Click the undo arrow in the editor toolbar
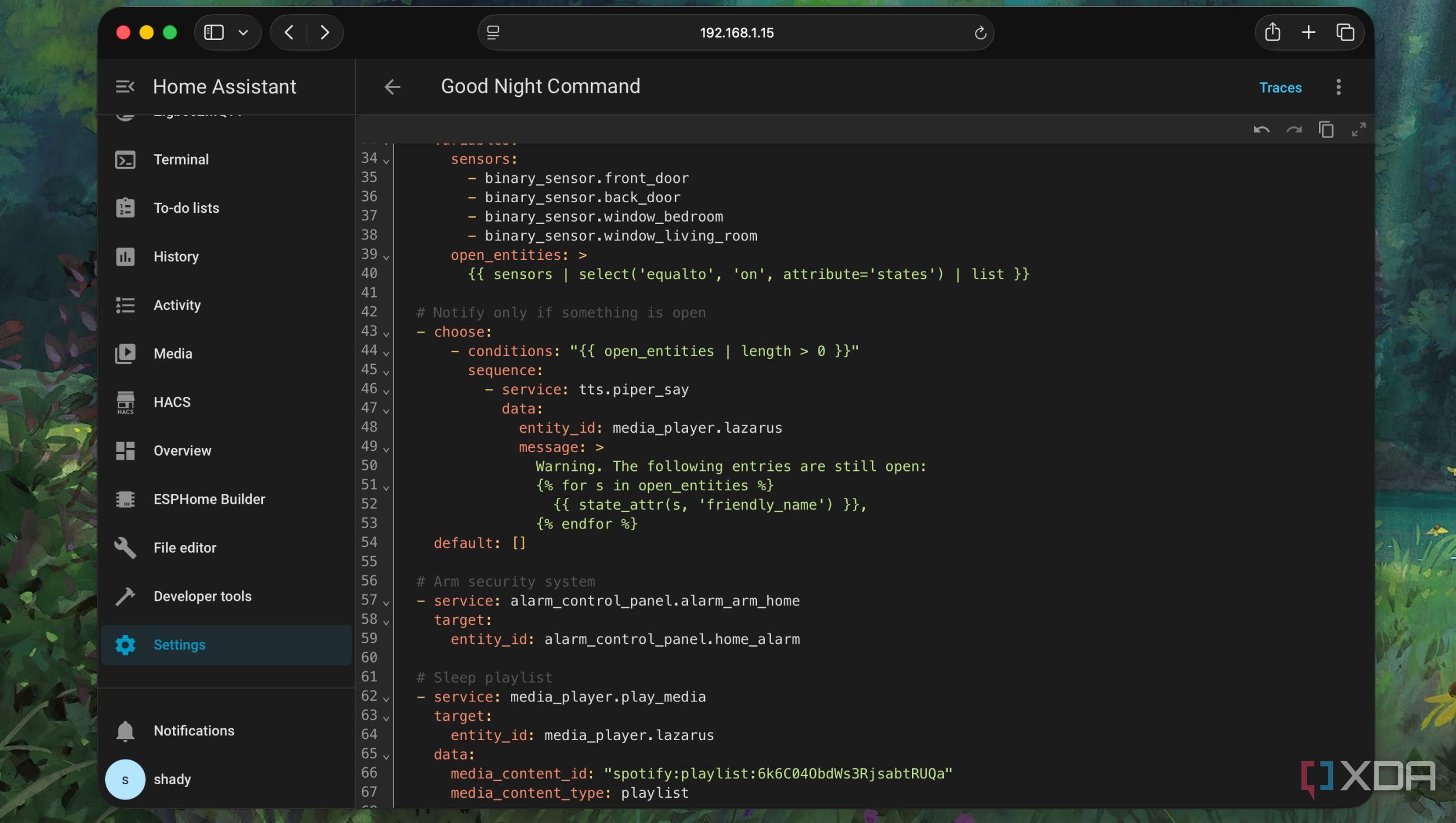 1261,130
